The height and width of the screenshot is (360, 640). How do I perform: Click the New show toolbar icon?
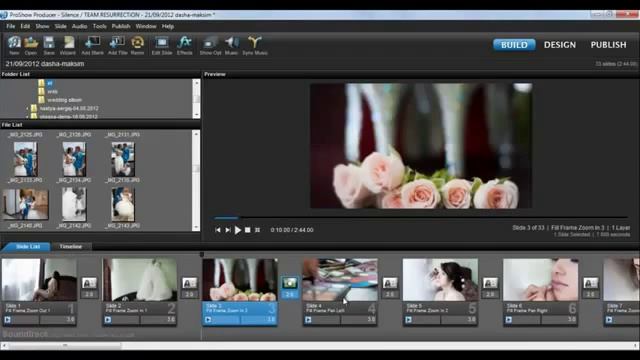pos(14,45)
